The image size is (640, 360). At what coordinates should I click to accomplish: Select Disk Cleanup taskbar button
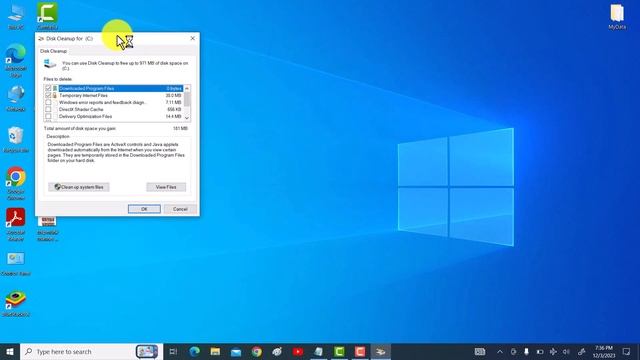tap(381, 351)
